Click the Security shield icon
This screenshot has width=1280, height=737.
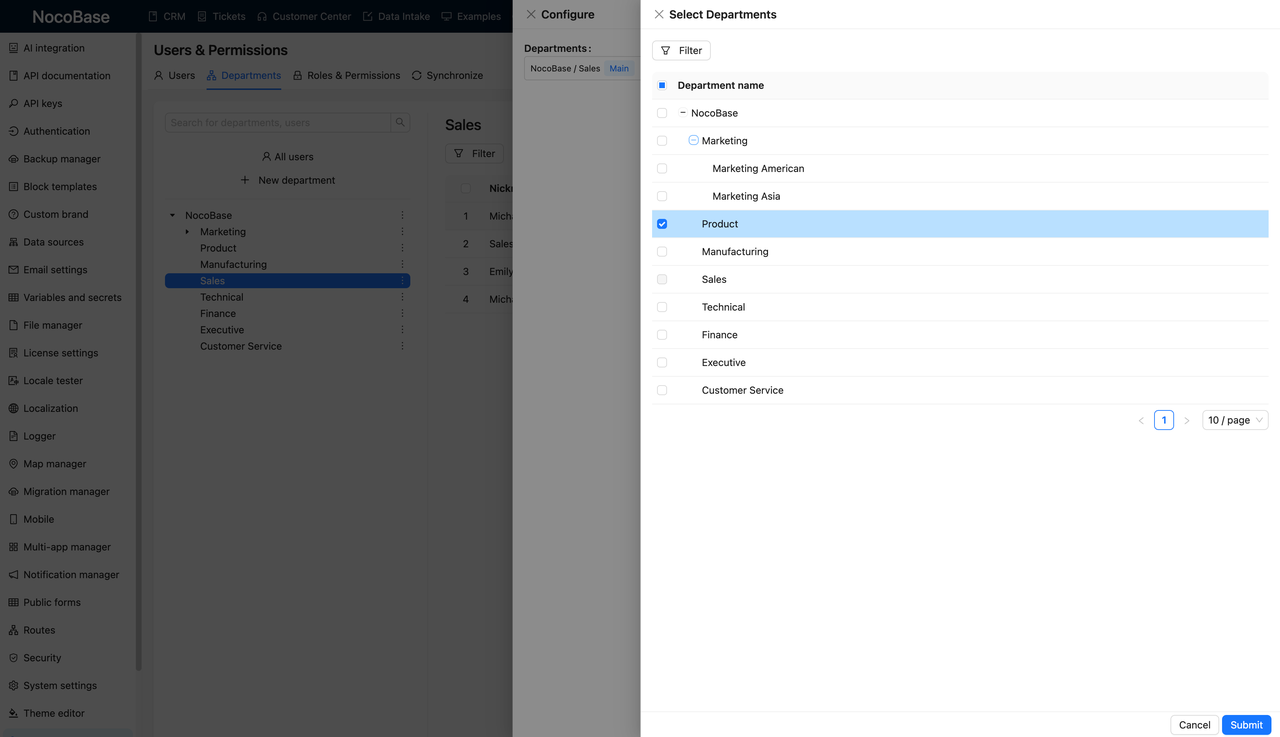[x=13, y=658]
